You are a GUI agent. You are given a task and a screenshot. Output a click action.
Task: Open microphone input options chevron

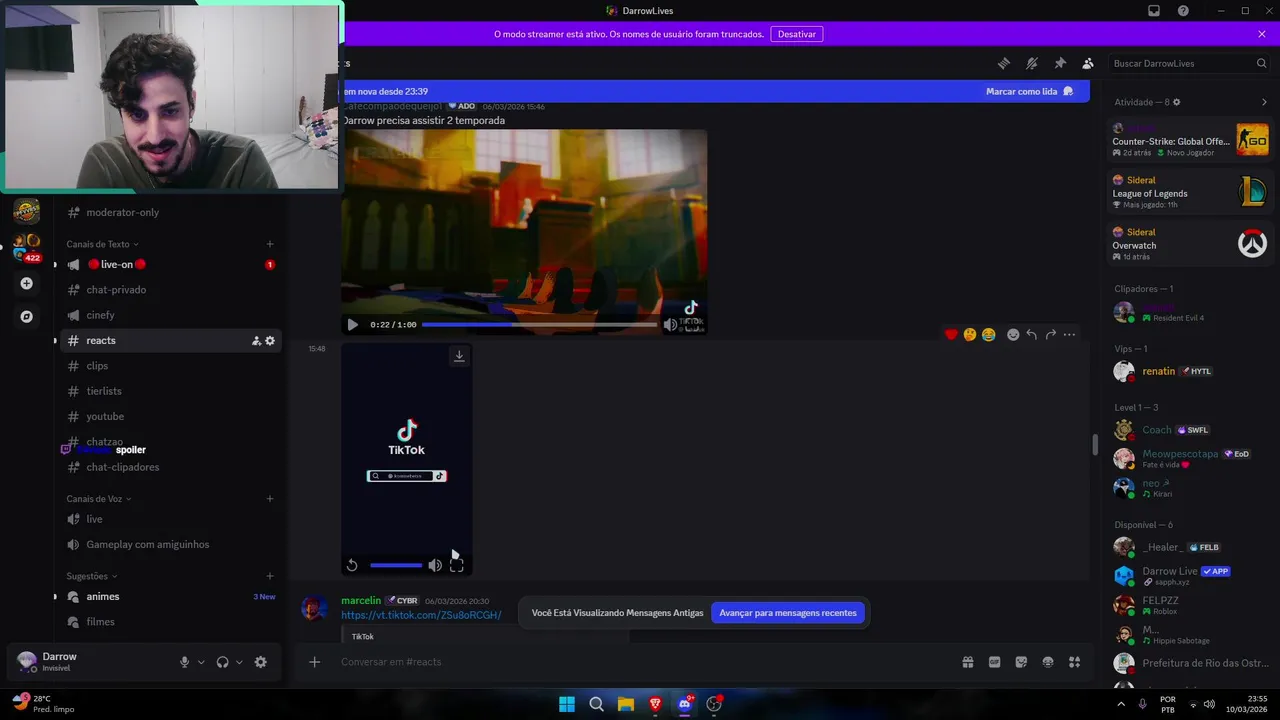tap(201, 662)
